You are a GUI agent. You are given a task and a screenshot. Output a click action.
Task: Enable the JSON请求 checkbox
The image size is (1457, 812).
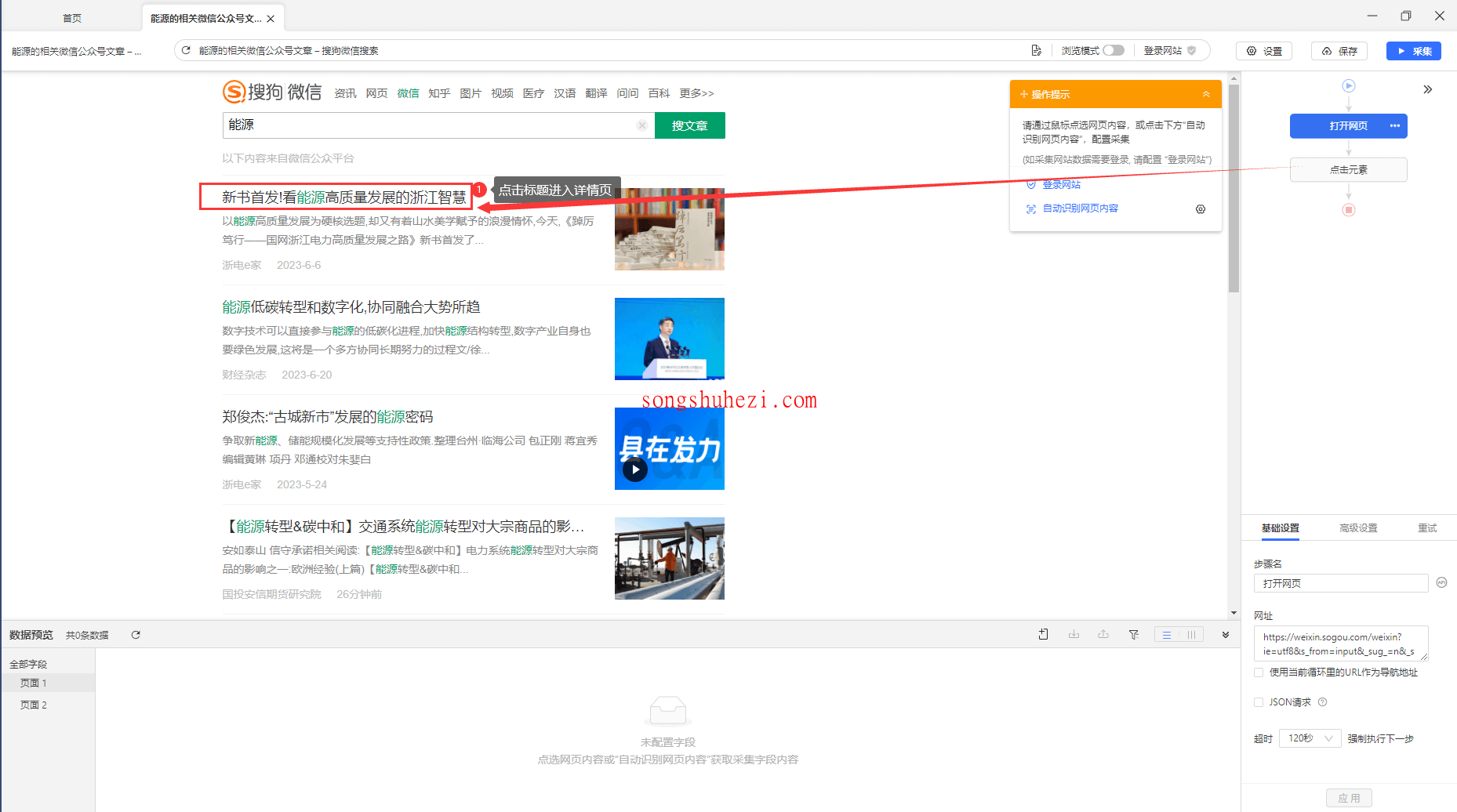pyautogui.click(x=1259, y=702)
